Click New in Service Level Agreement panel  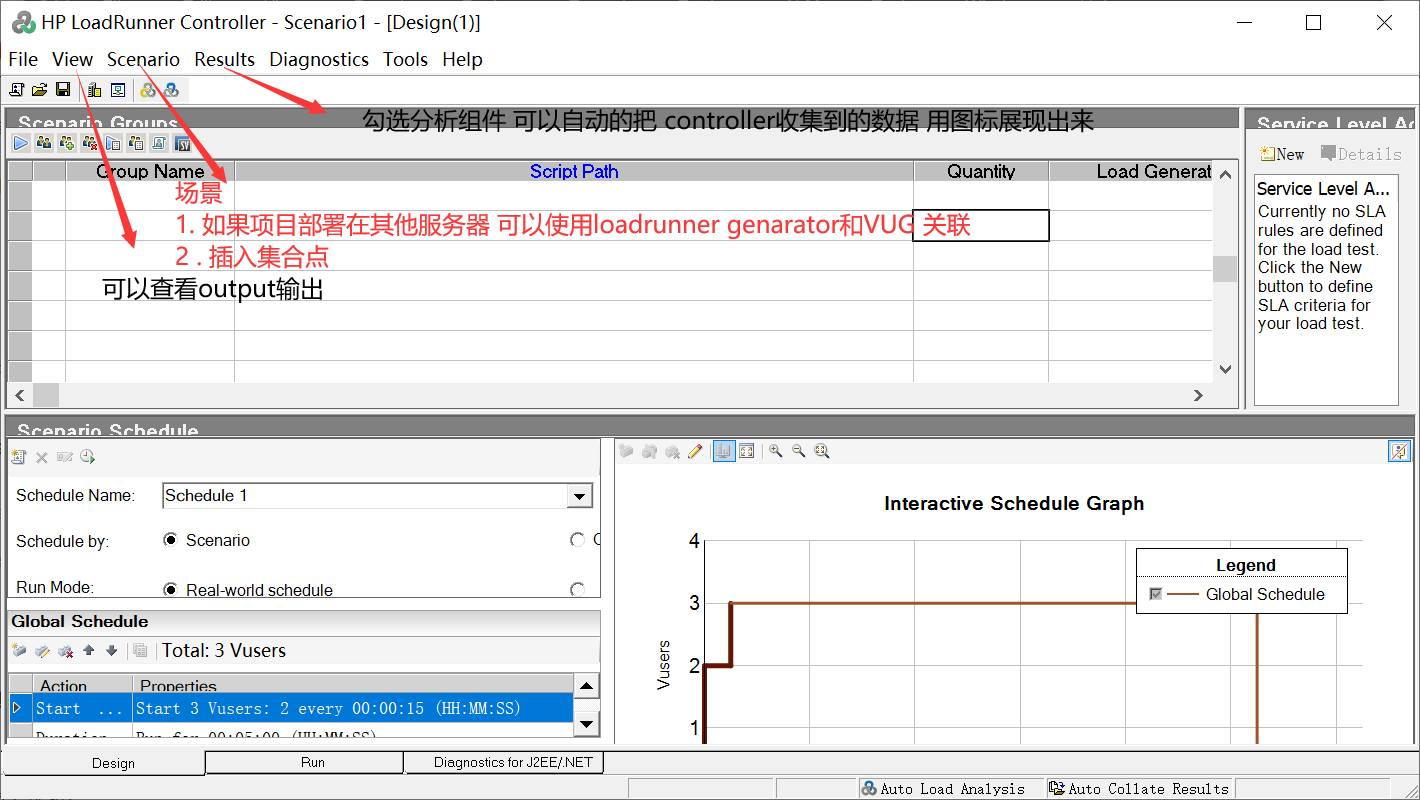pyautogui.click(x=1283, y=154)
